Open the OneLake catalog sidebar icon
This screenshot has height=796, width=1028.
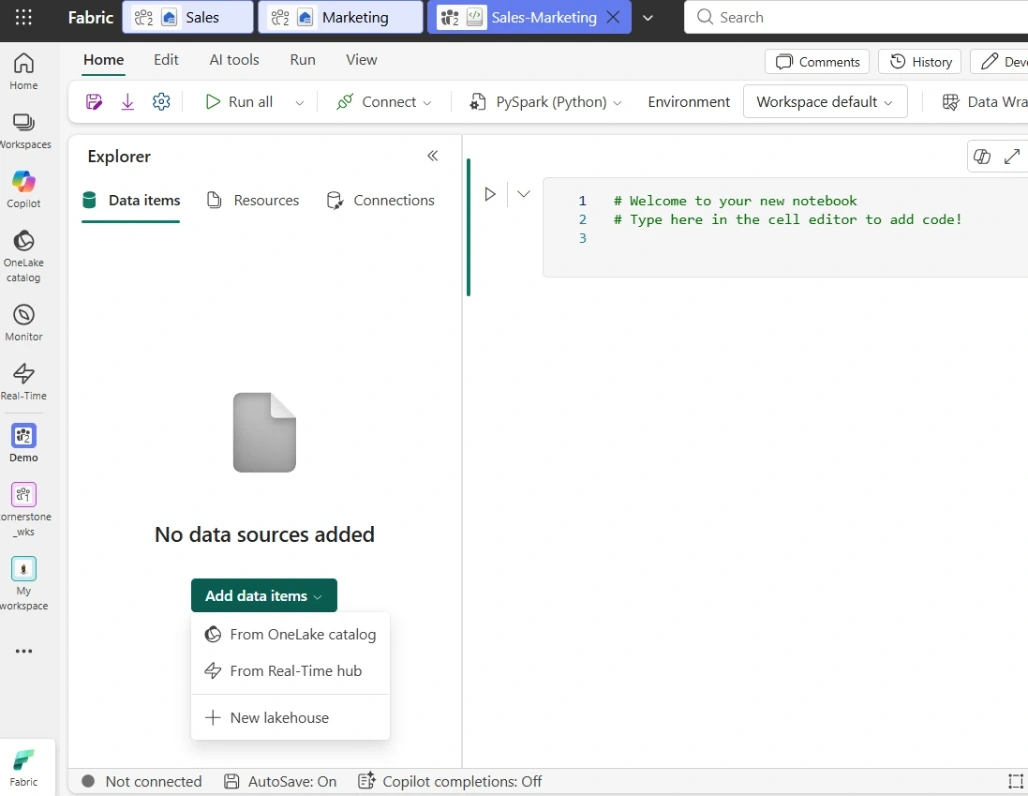click(24, 256)
